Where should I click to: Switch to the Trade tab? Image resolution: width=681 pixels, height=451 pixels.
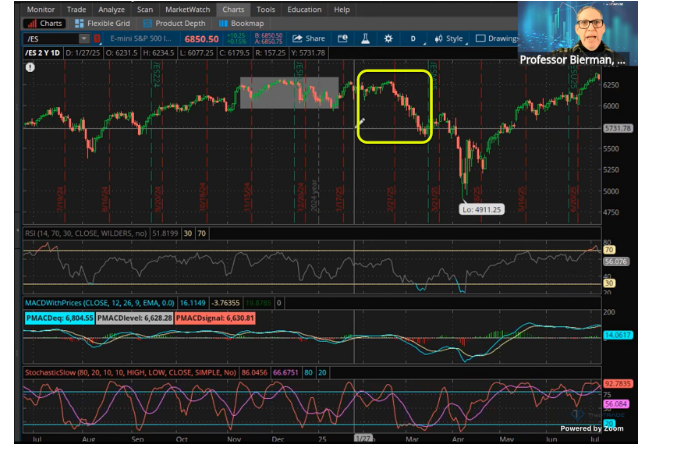(x=77, y=9)
